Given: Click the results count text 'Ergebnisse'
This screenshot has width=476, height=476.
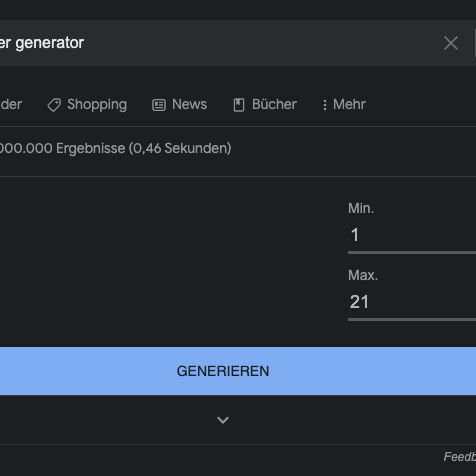Looking at the screenshot, I should pyautogui.click(x=90, y=148).
